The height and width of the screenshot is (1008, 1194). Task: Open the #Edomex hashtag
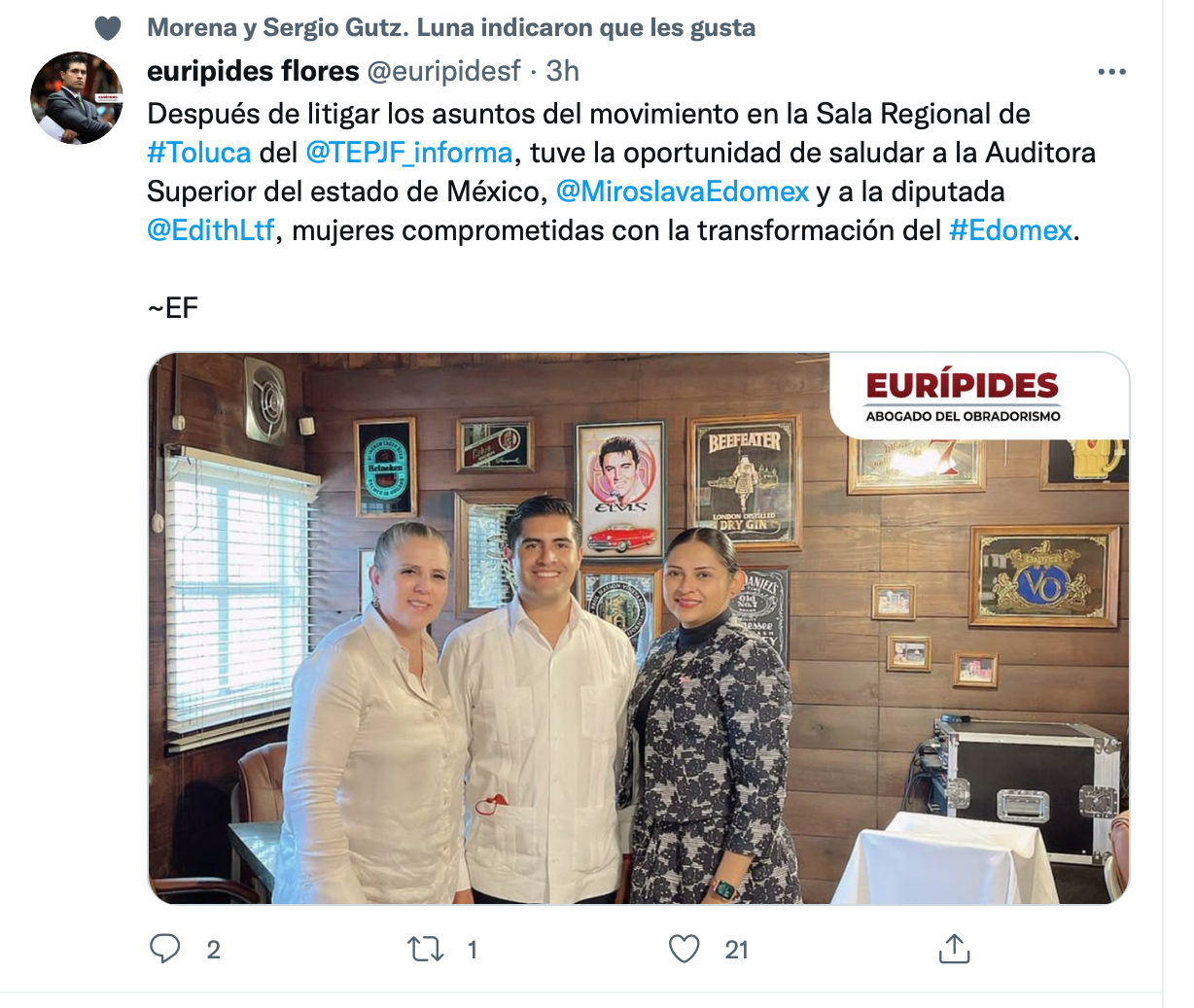[1010, 230]
